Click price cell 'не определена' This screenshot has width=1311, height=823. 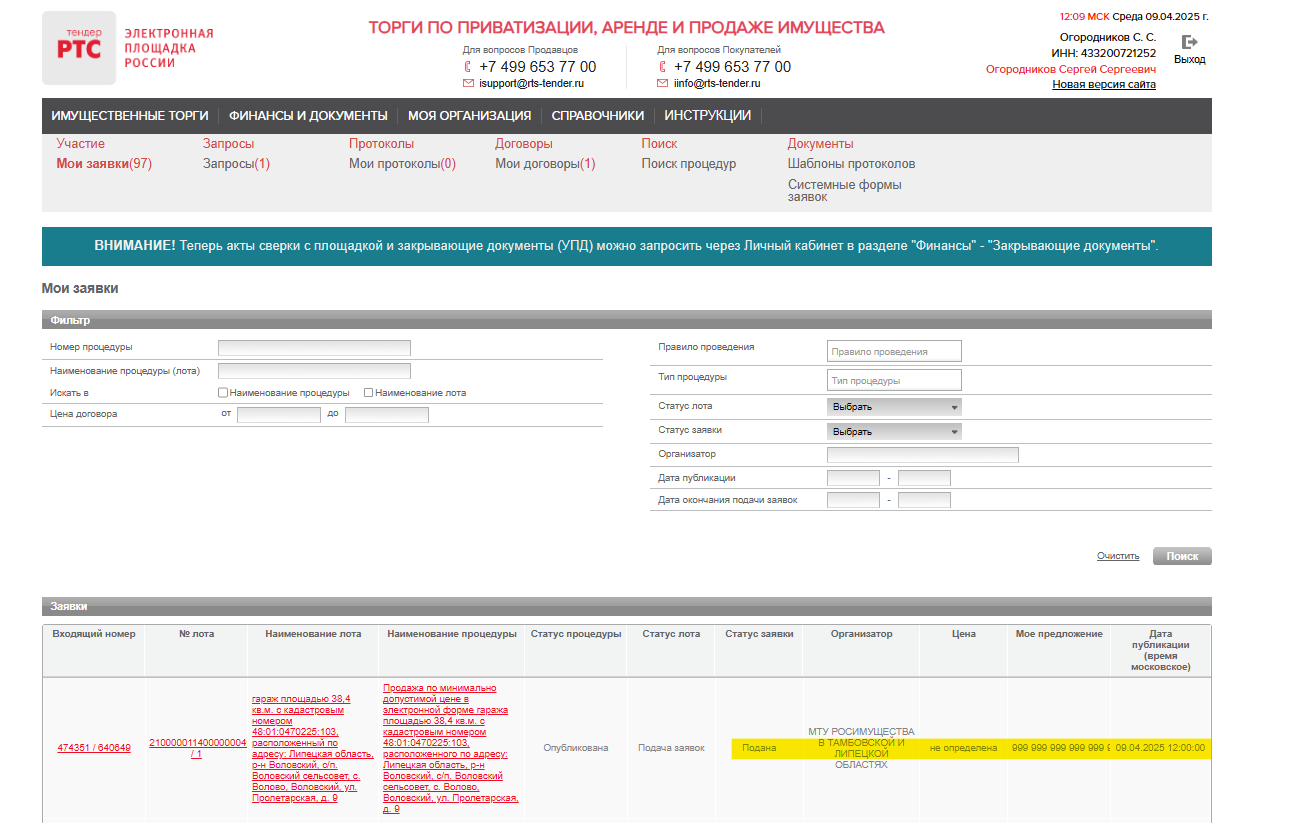click(963, 748)
